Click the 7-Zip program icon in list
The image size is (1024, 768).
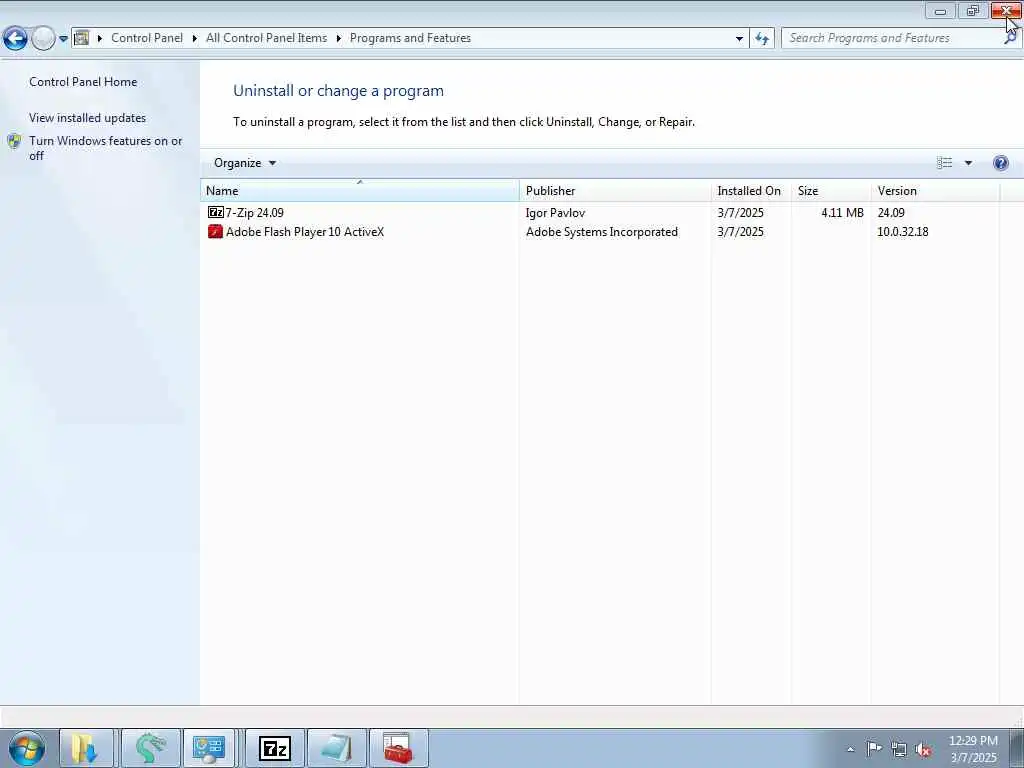[216, 212]
